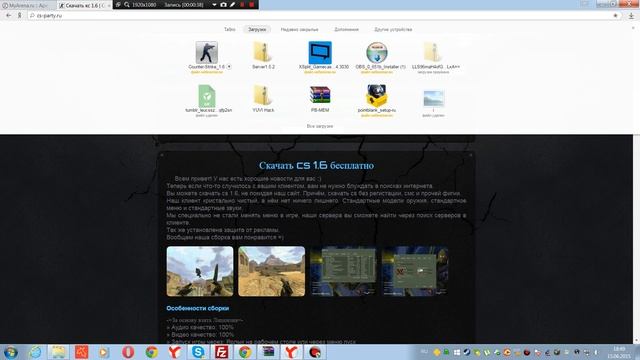Open the WinRAR taskbar icon
This screenshot has width=640, height=360.
pyautogui.click(x=268, y=352)
